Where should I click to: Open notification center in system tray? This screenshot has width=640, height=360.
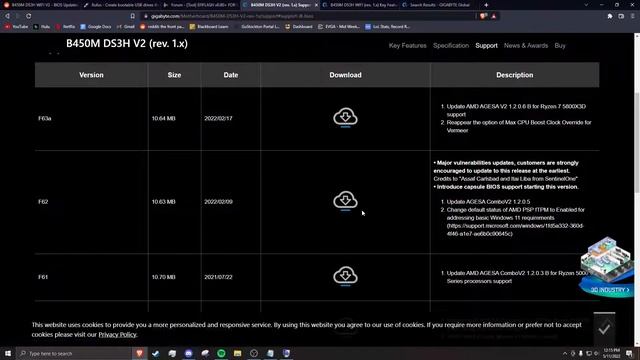pyautogui.click(x=630, y=353)
